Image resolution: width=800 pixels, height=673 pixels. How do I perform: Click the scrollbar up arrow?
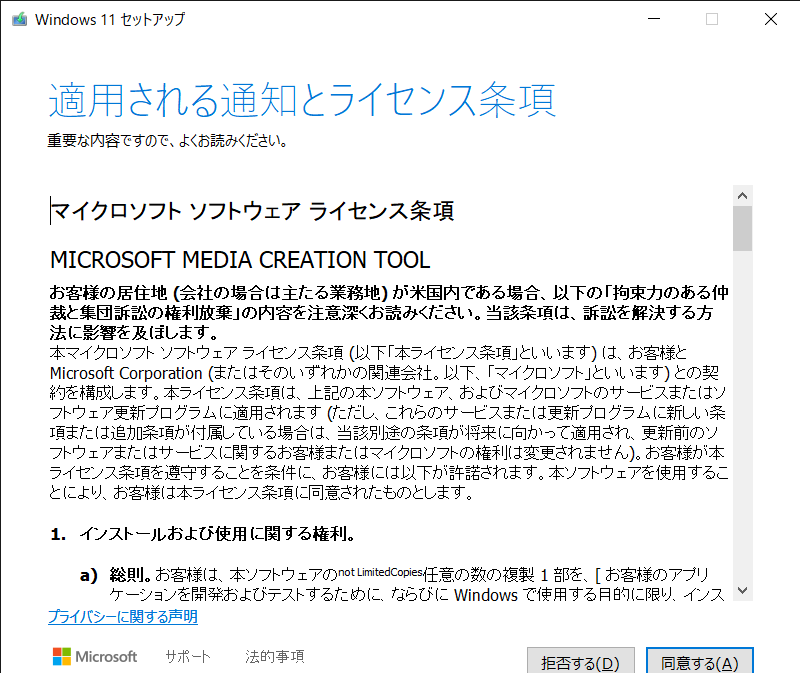point(742,195)
